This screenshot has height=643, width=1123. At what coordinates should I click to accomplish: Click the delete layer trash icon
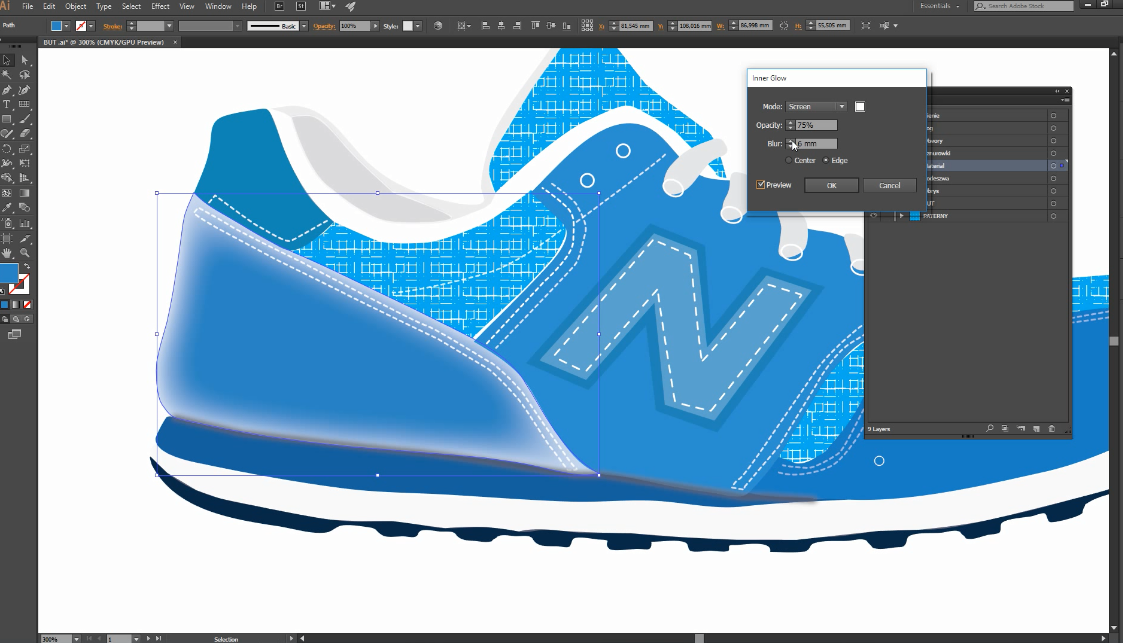[x=1051, y=429]
